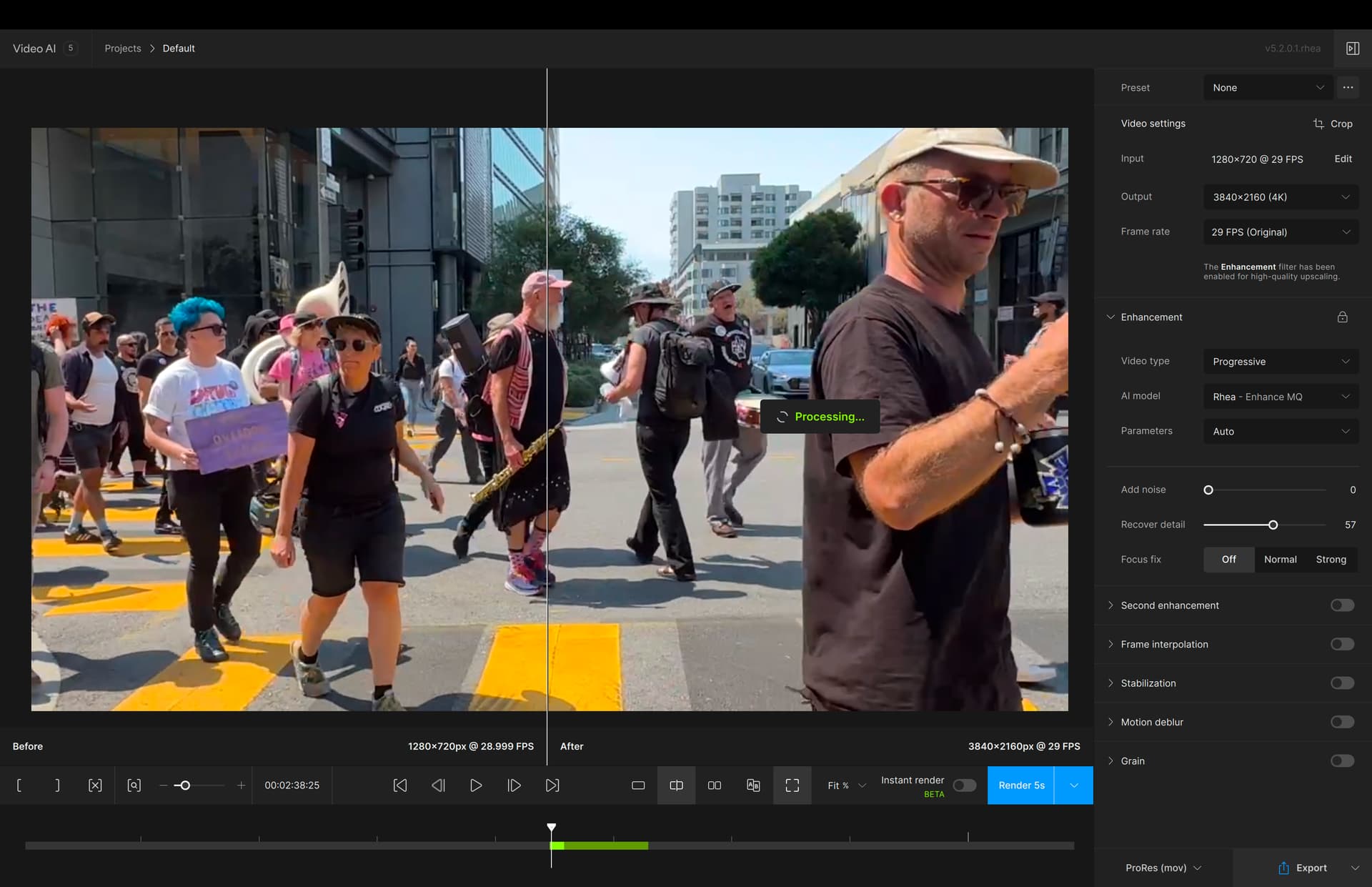1372x887 pixels.
Task: Select side-by-side compare view icon
Action: pyautogui.click(x=714, y=786)
